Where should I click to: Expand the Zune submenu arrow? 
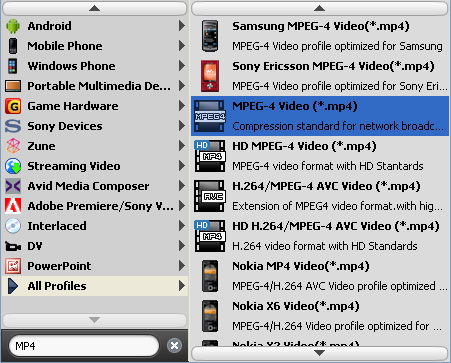pos(182,146)
